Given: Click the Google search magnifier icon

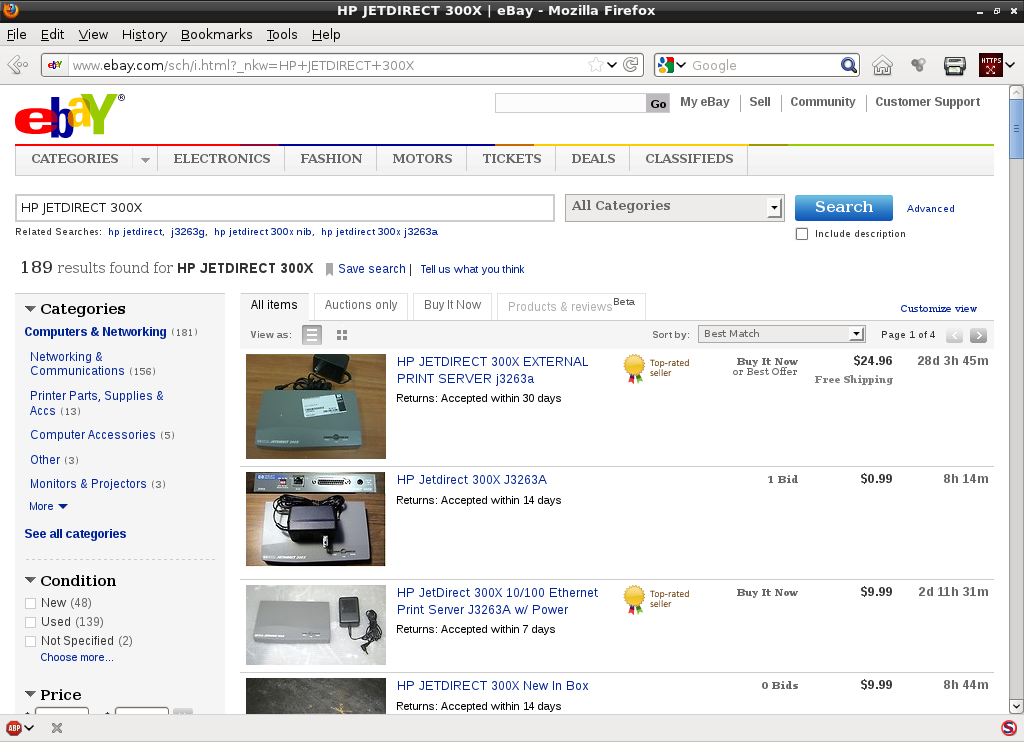Looking at the screenshot, I should 848,65.
